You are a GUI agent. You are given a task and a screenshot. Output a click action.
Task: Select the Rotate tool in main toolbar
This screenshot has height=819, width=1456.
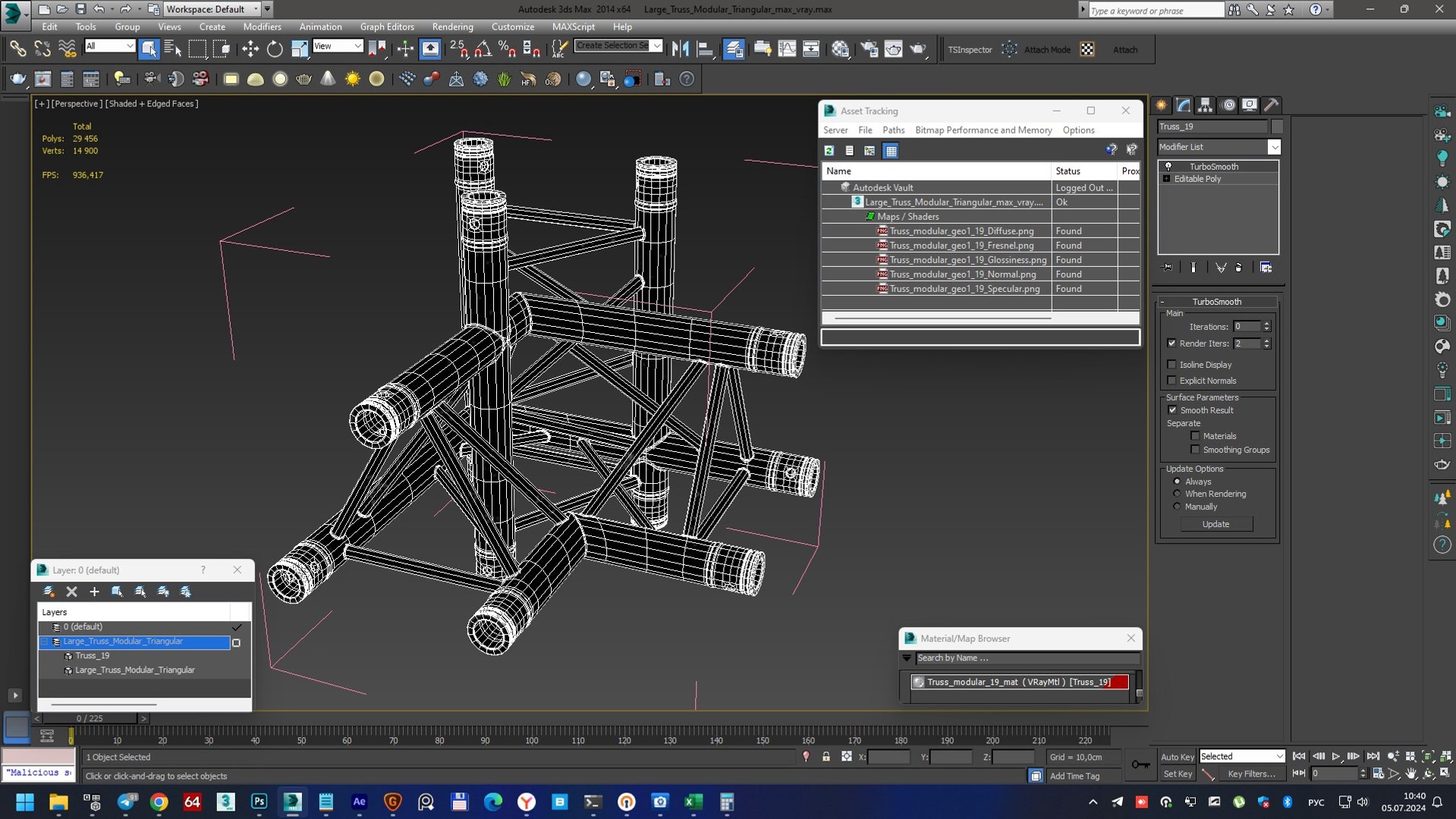click(275, 49)
